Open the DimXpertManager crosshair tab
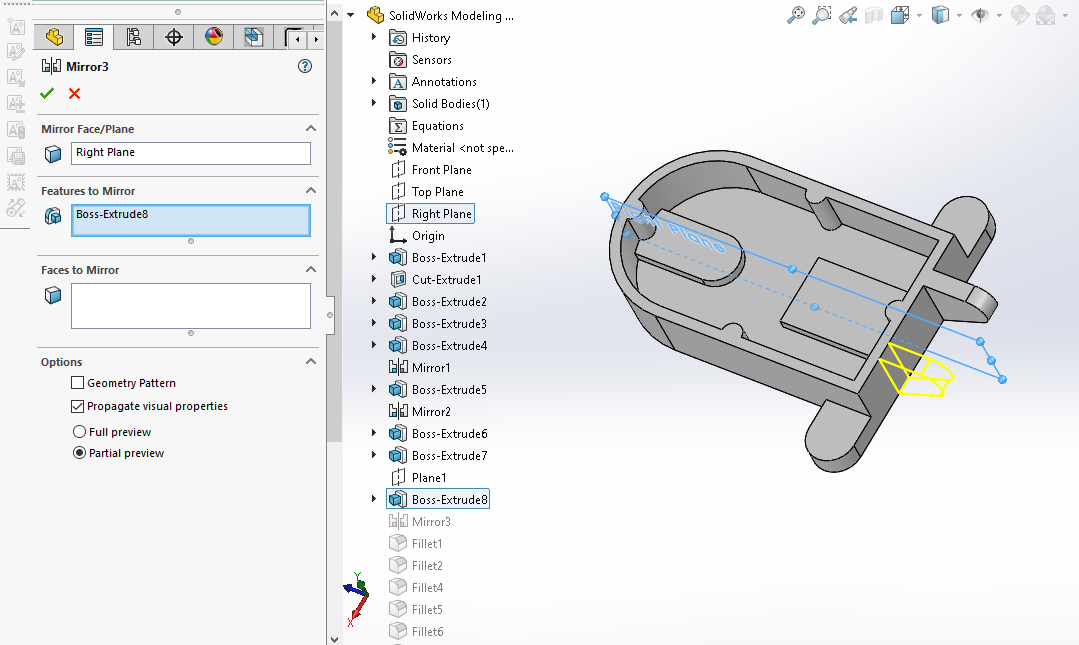Image resolution: width=1079 pixels, height=645 pixels. tap(174, 38)
